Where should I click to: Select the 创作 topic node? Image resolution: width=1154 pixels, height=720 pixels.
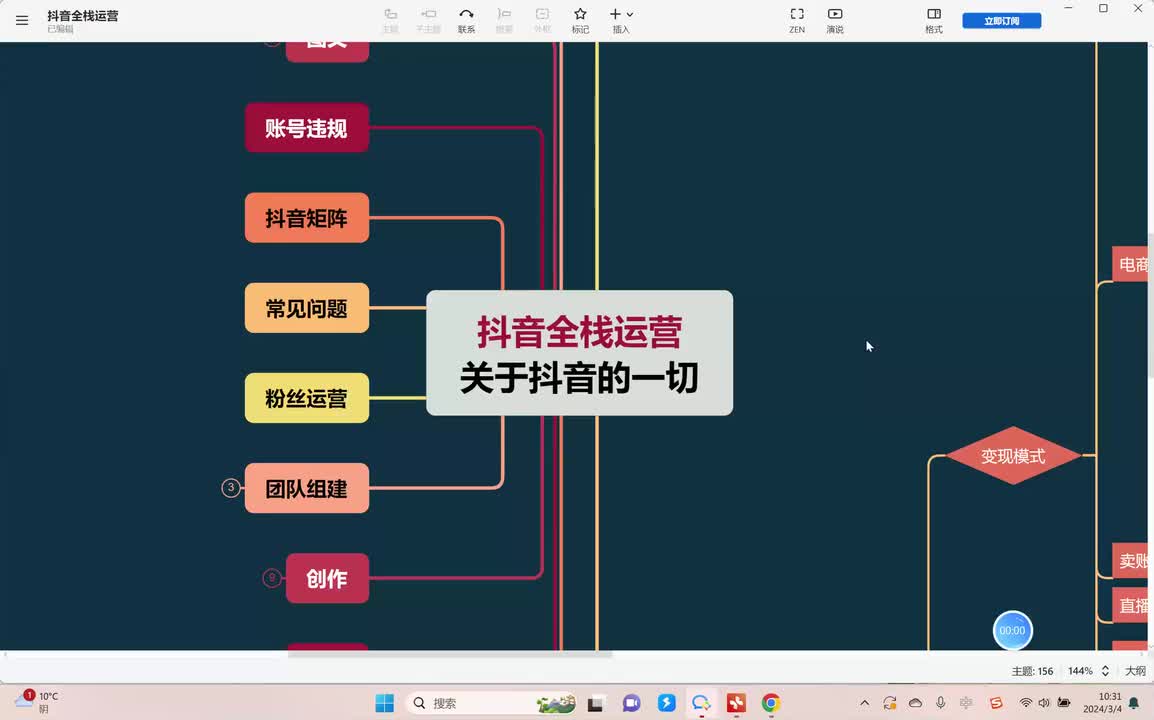(x=328, y=578)
